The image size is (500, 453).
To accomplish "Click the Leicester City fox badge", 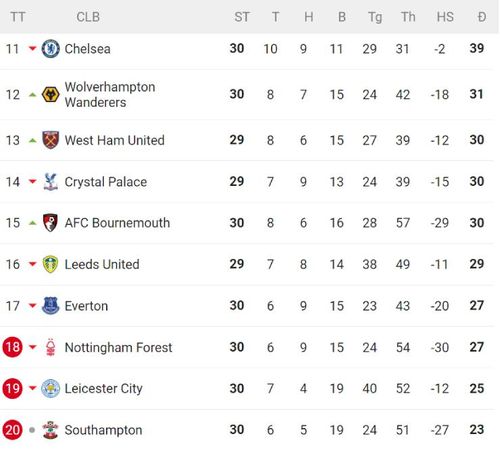I will pos(50,388).
